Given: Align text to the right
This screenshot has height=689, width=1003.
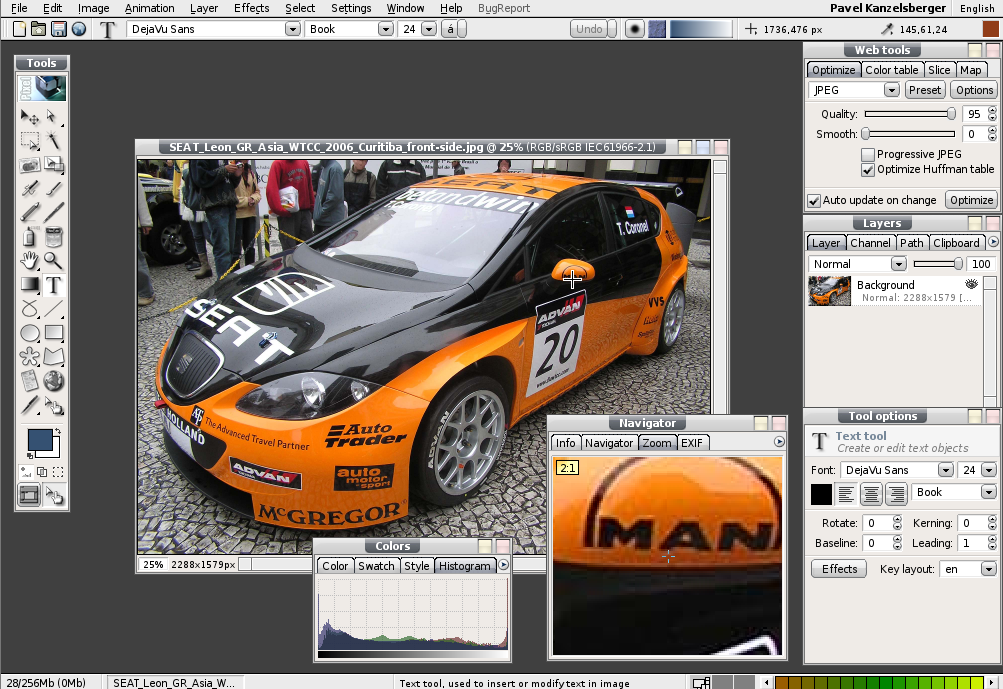Looking at the screenshot, I should (896, 494).
